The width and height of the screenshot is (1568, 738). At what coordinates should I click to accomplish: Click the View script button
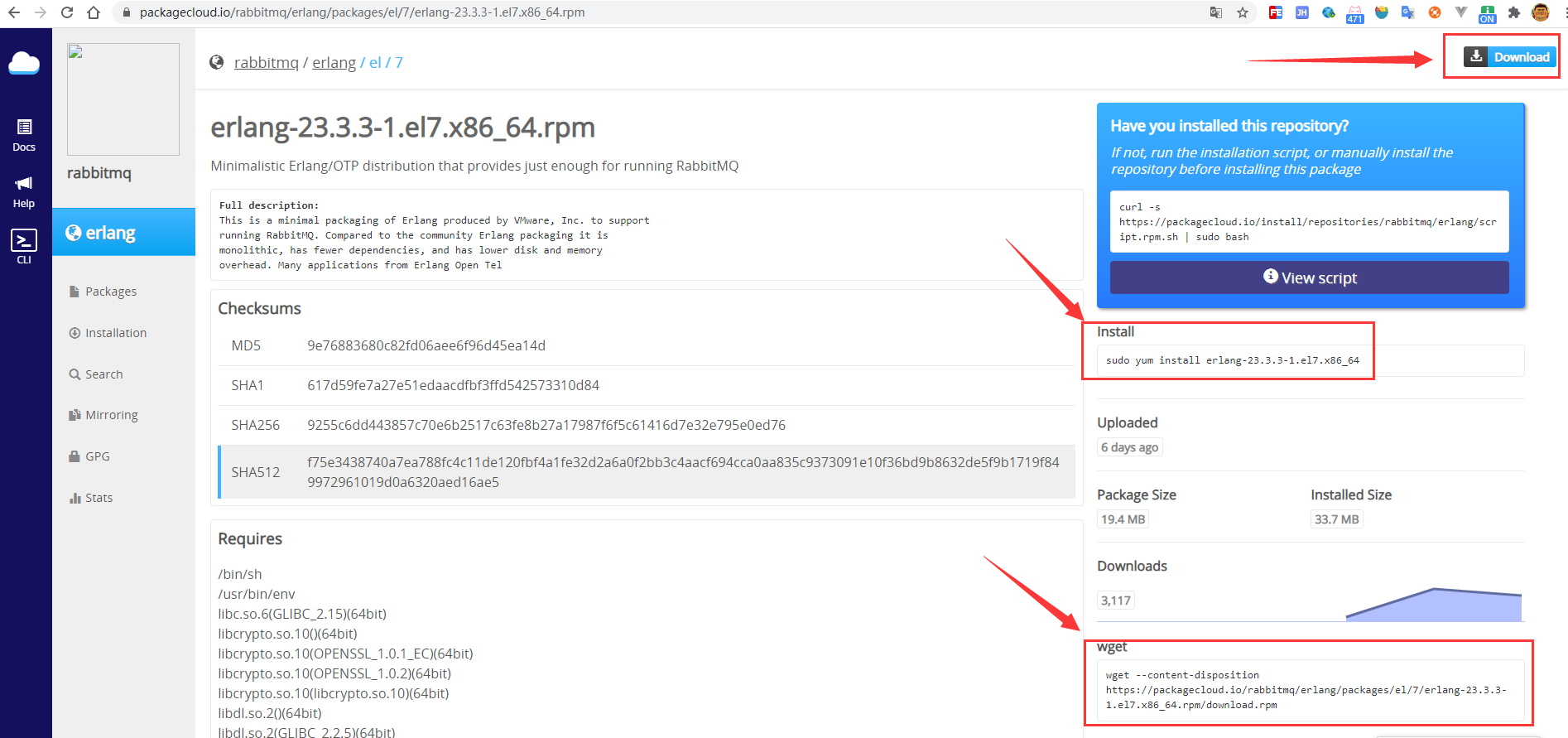pyautogui.click(x=1309, y=277)
